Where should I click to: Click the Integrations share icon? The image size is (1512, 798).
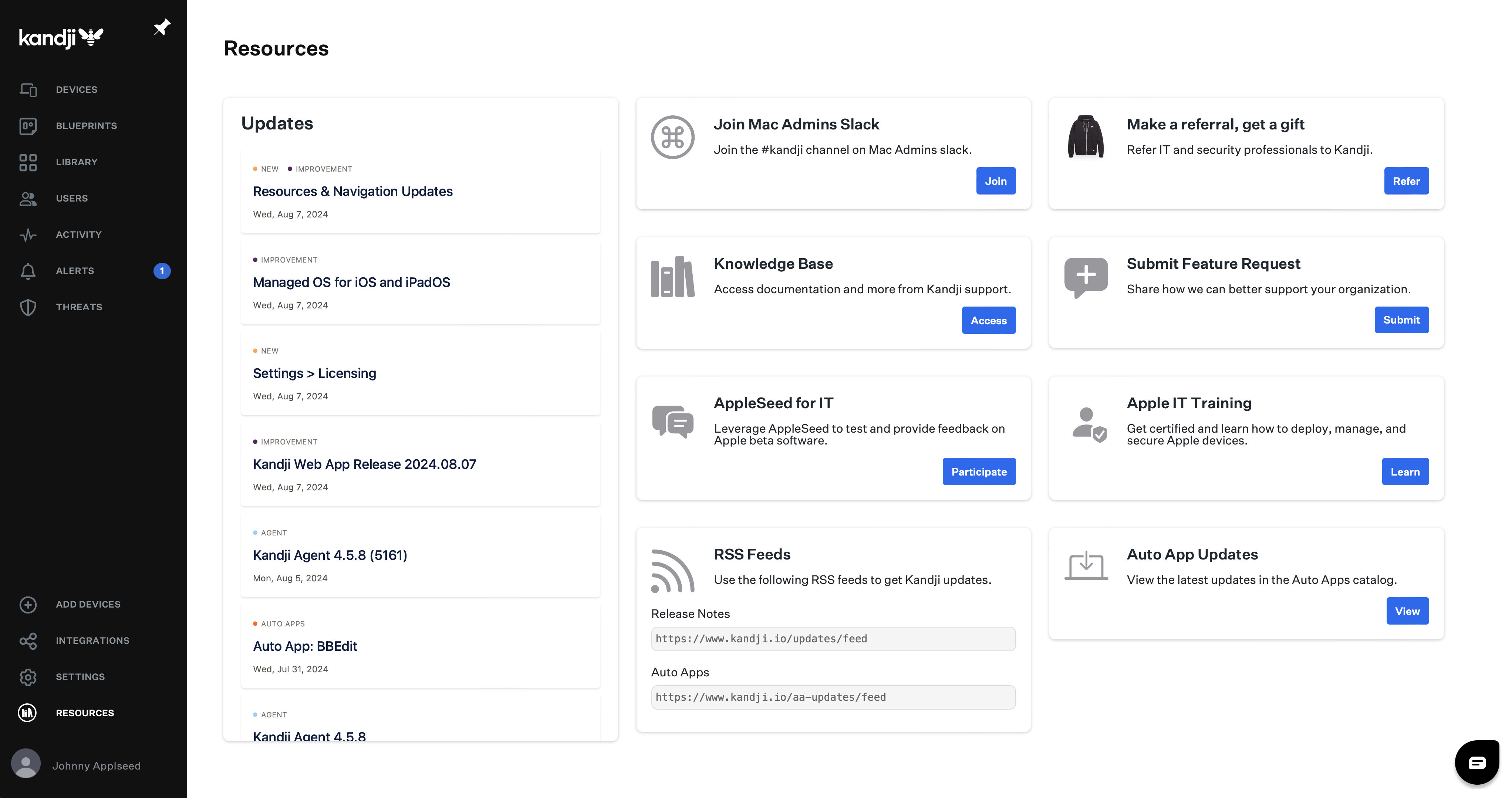(28, 641)
